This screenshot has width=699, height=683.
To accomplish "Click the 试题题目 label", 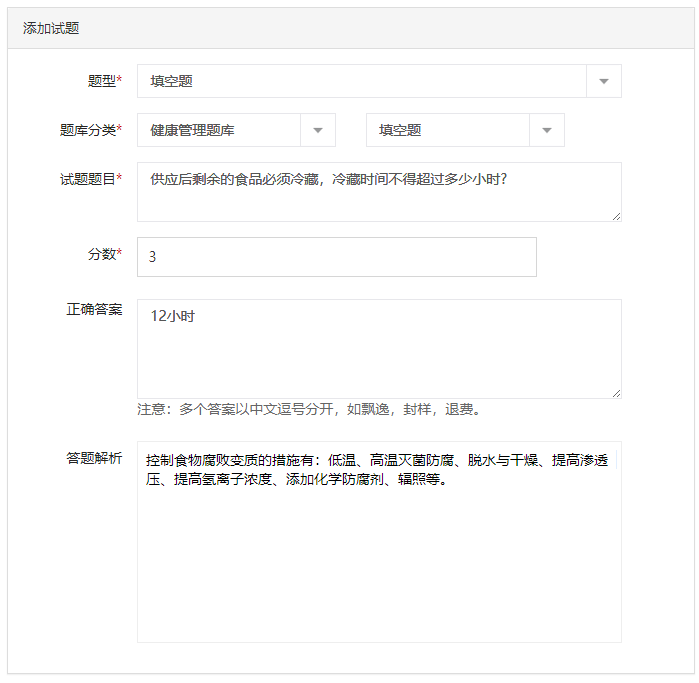I will point(90,179).
